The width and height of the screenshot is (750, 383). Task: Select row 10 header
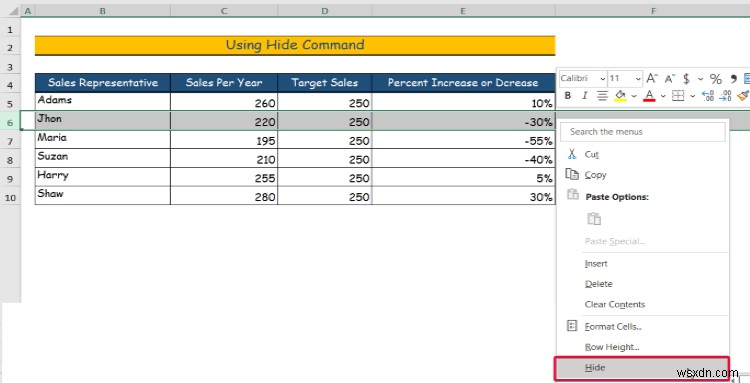(10, 197)
